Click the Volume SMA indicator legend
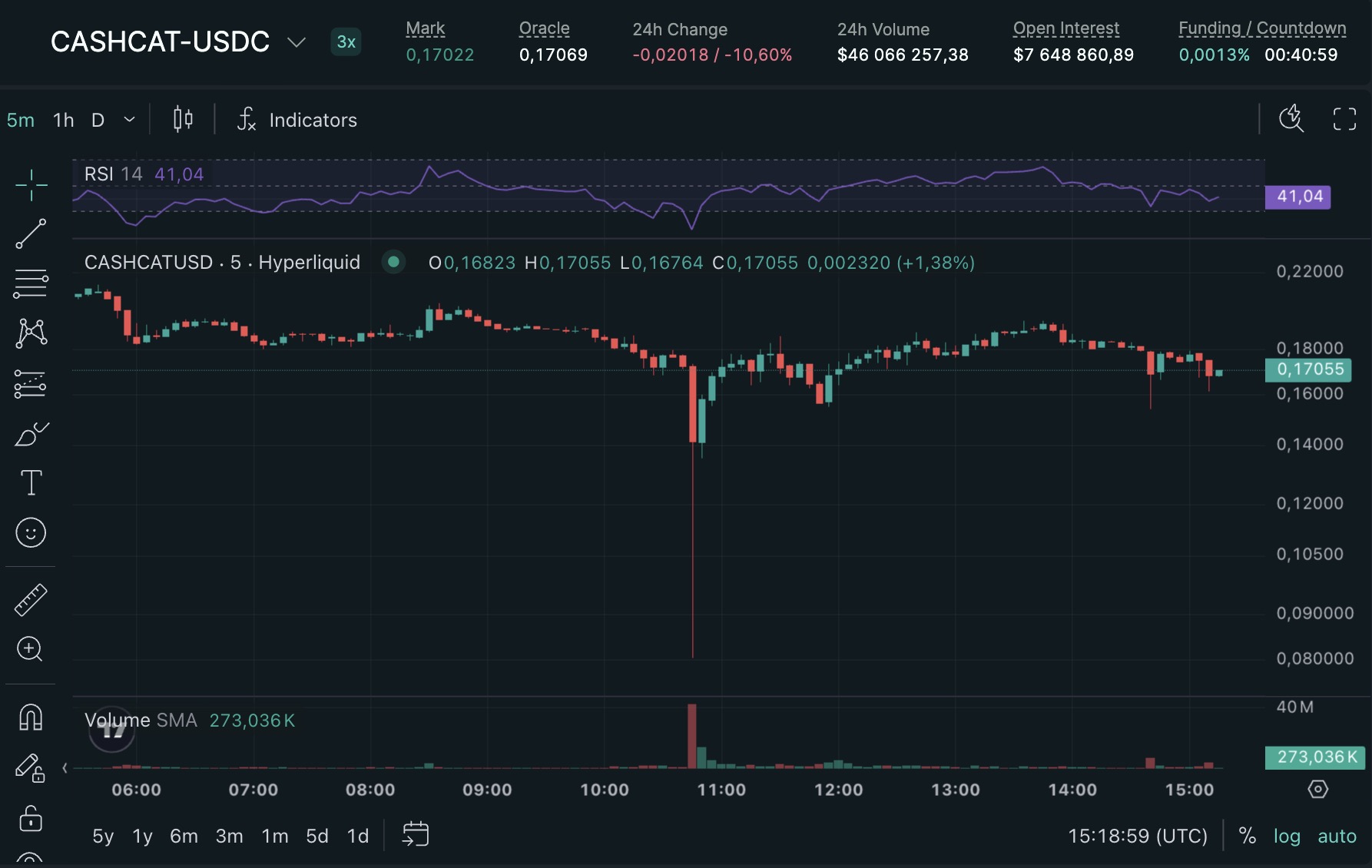The width and height of the screenshot is (1372, 868). (190, 721)
